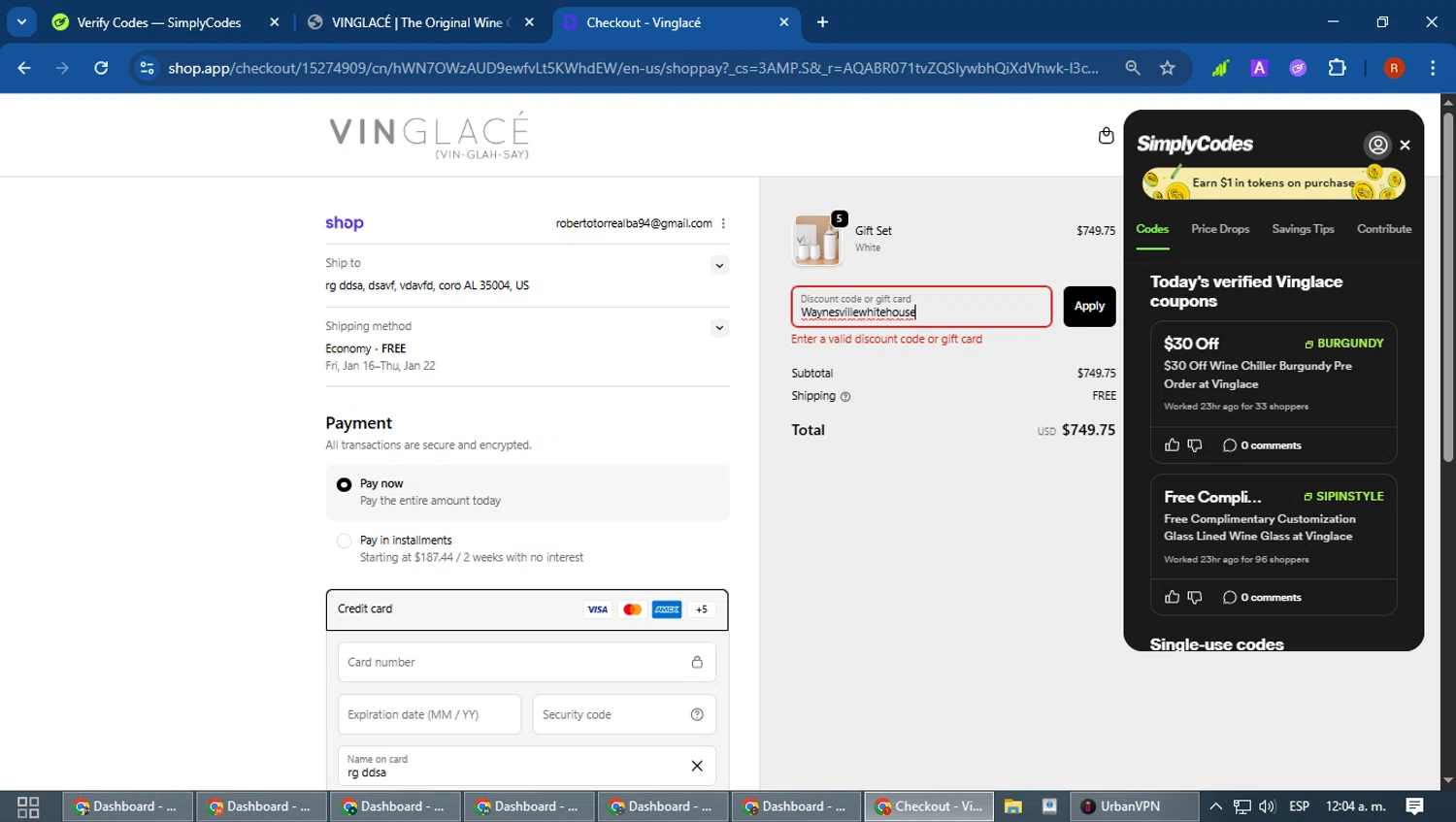Open comments on the SIPINSTYLE coupon

pos(1262,598)
